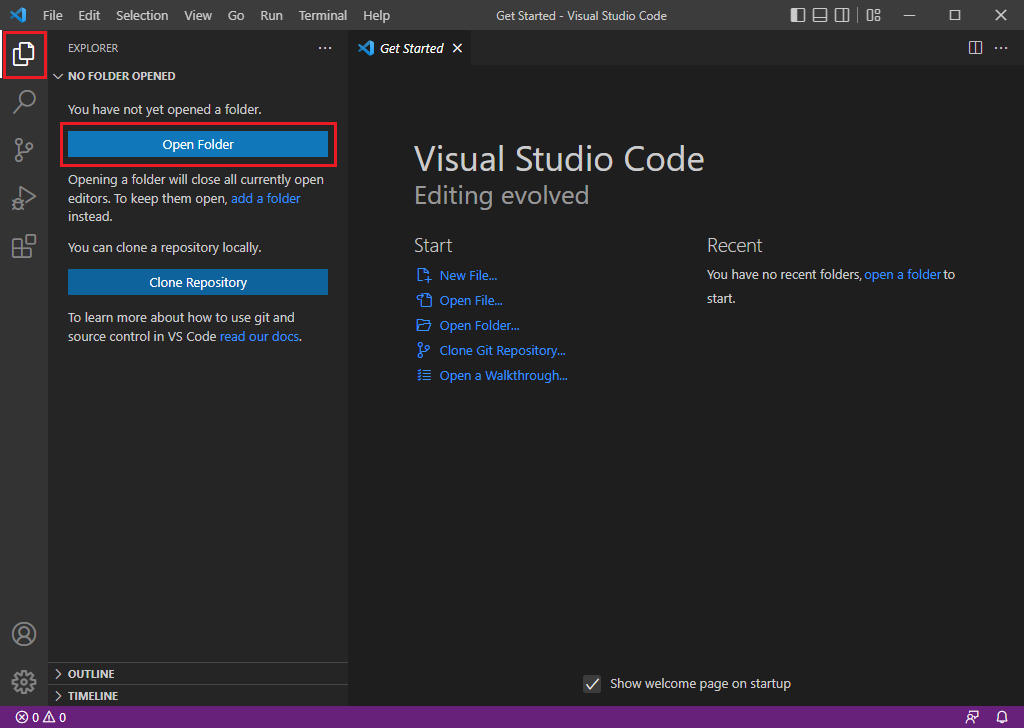
Task: Toggle the bottom panel layout icon
Action: click(820, 15)
